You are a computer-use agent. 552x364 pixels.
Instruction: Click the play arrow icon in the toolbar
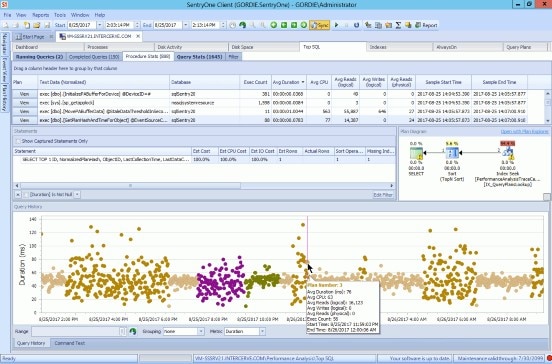(x=337, y=25)
